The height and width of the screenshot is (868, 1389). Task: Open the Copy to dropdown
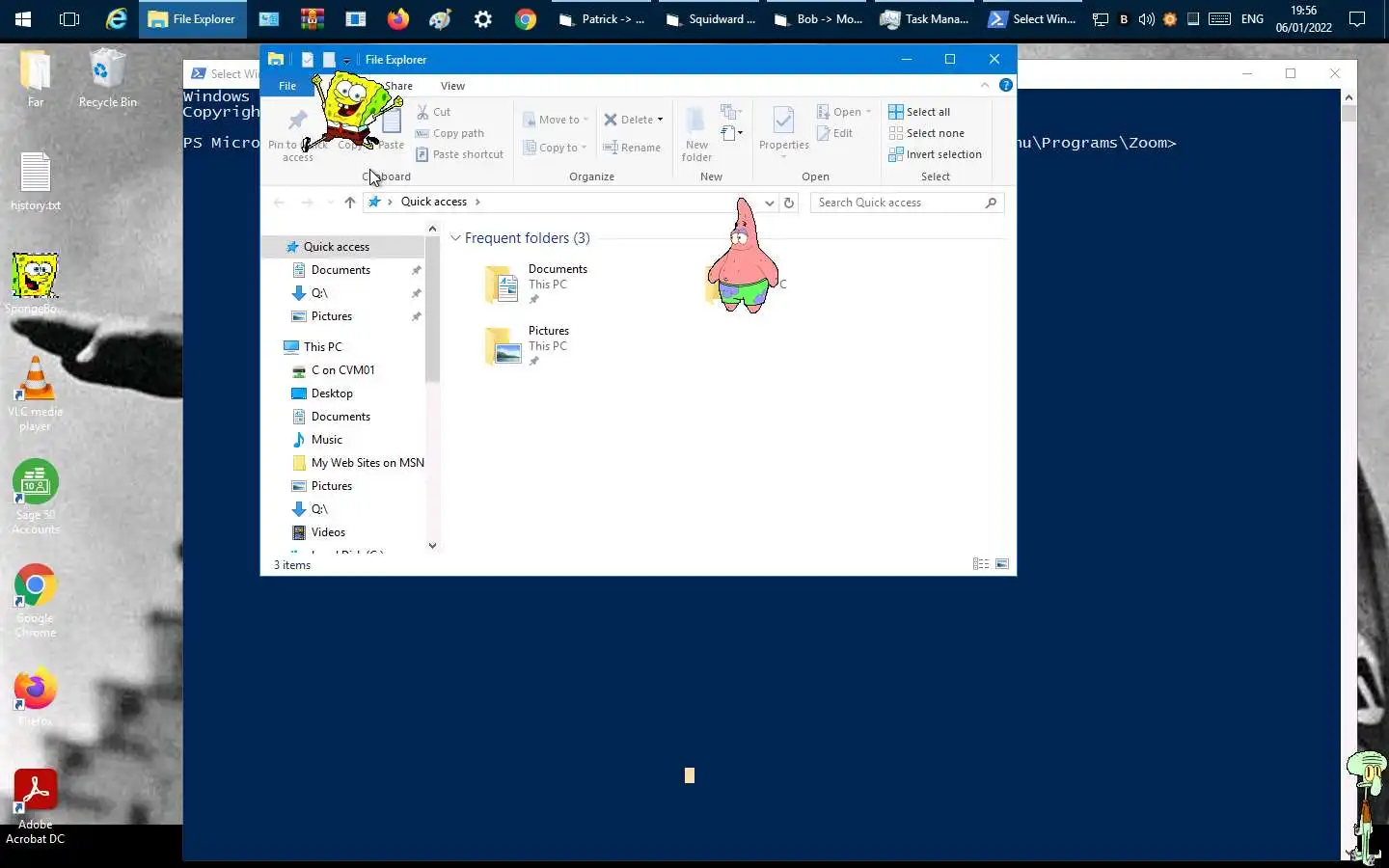coord(555,148)
